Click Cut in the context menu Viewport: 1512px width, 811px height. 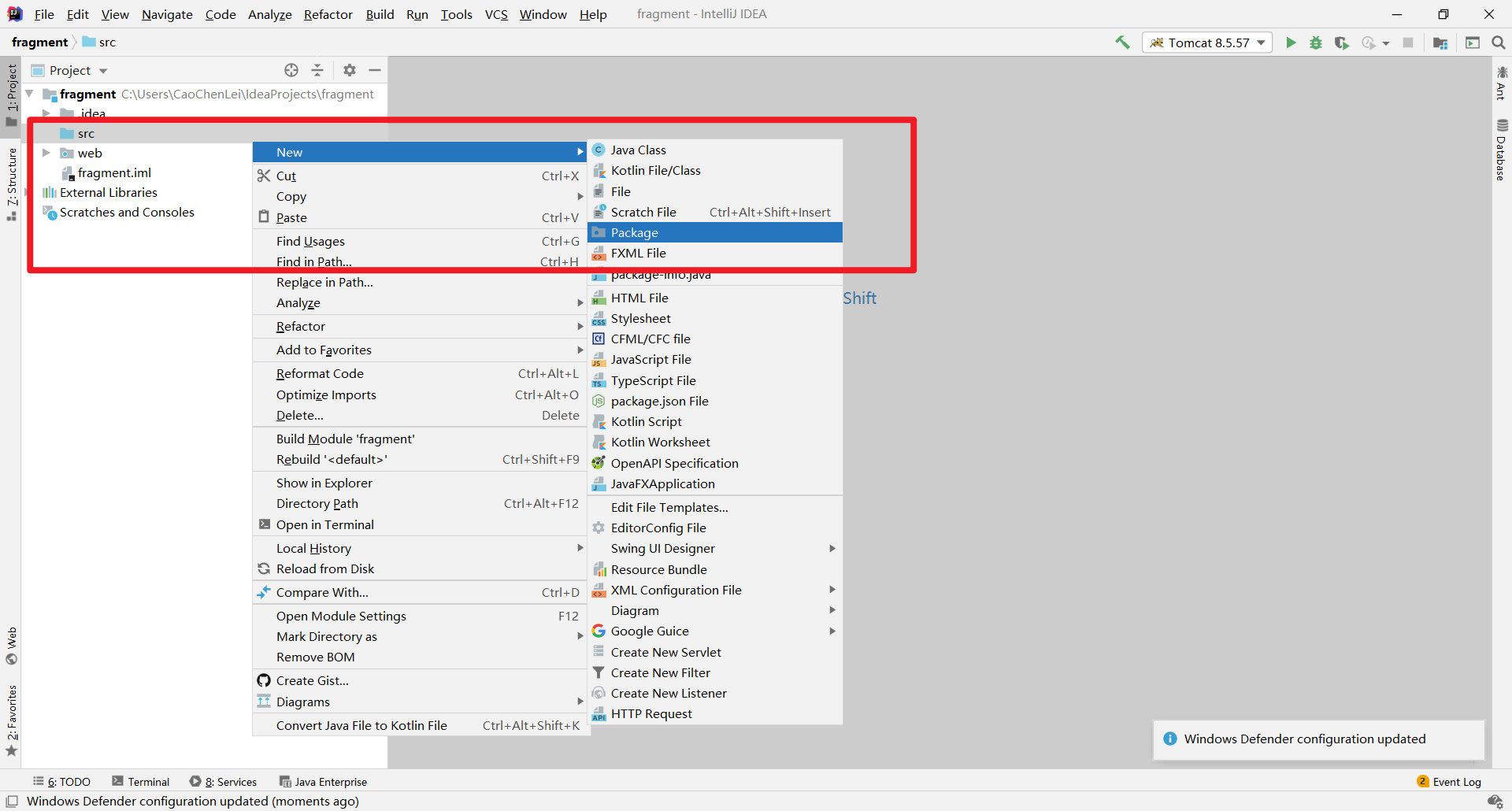[x=420, y=176]
